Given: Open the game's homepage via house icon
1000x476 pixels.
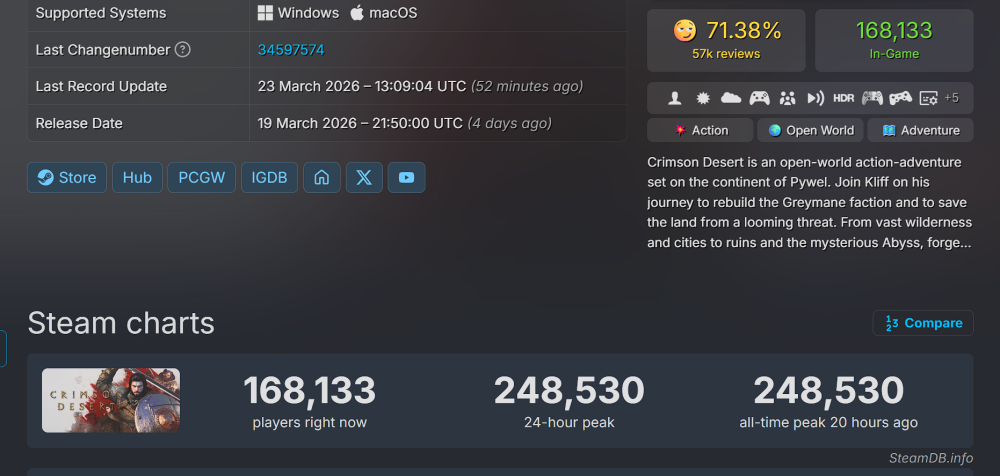Looking at the screenshot, I should tap(322, 178).
